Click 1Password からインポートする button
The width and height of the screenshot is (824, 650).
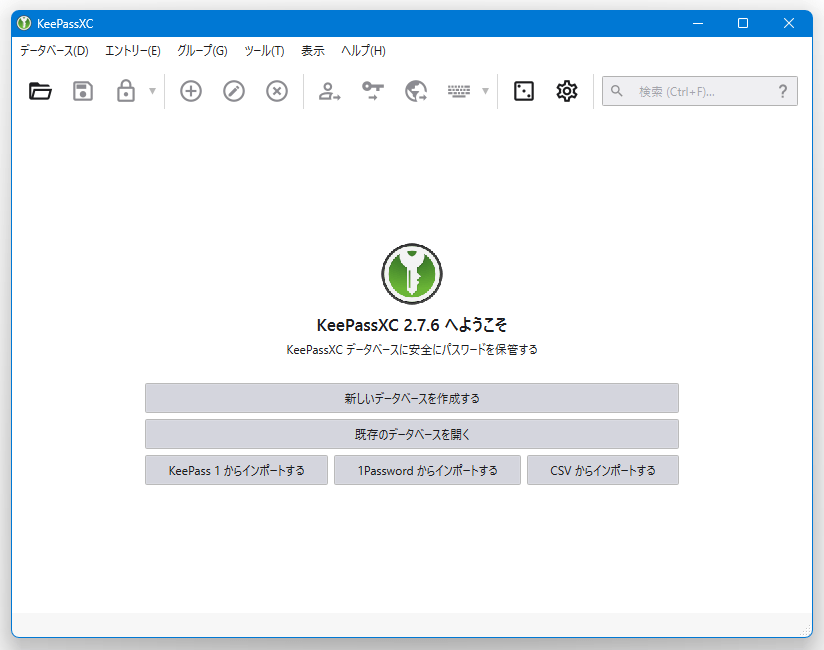pos(427,470)
